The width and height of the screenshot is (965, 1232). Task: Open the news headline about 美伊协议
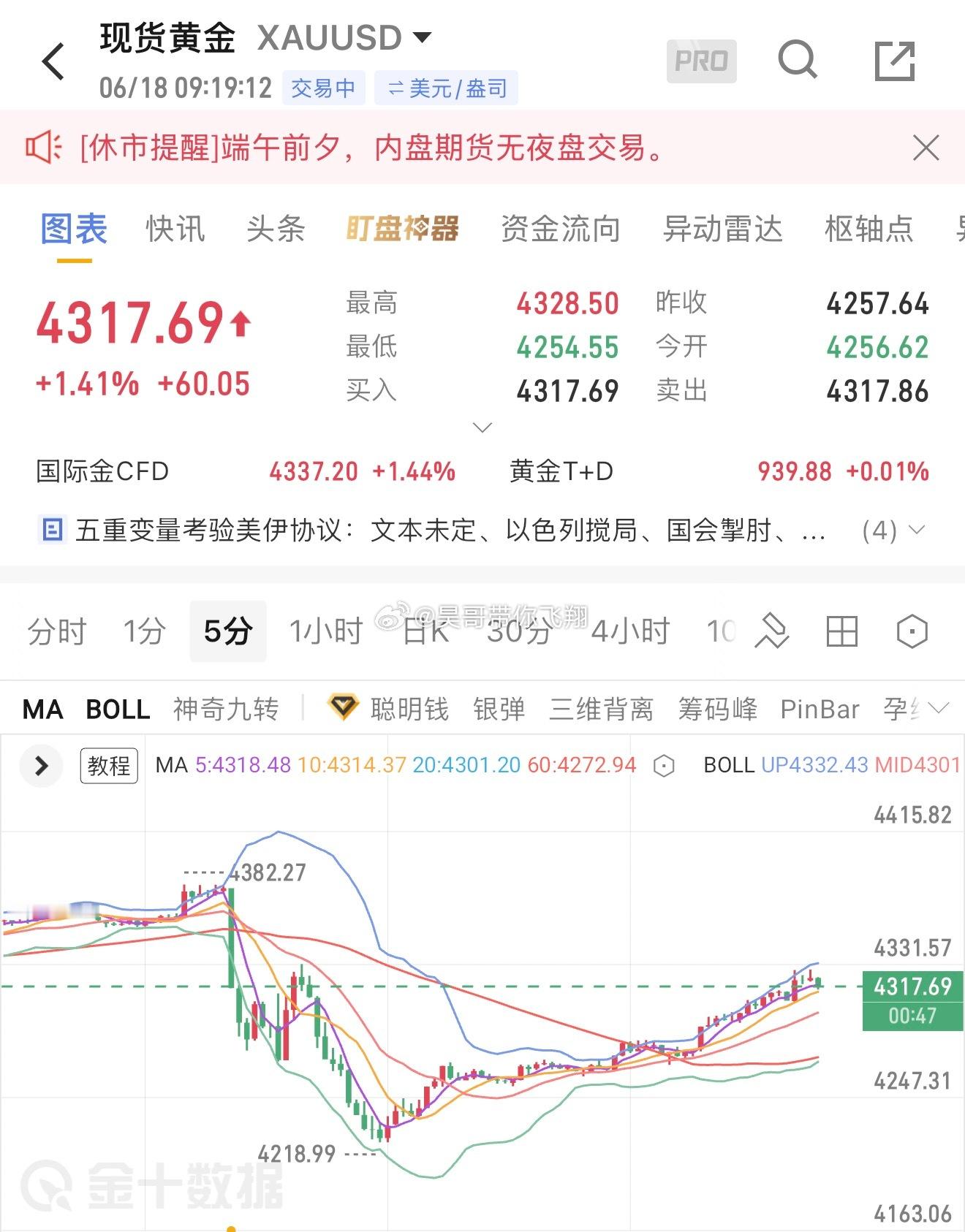pos(450,531)
